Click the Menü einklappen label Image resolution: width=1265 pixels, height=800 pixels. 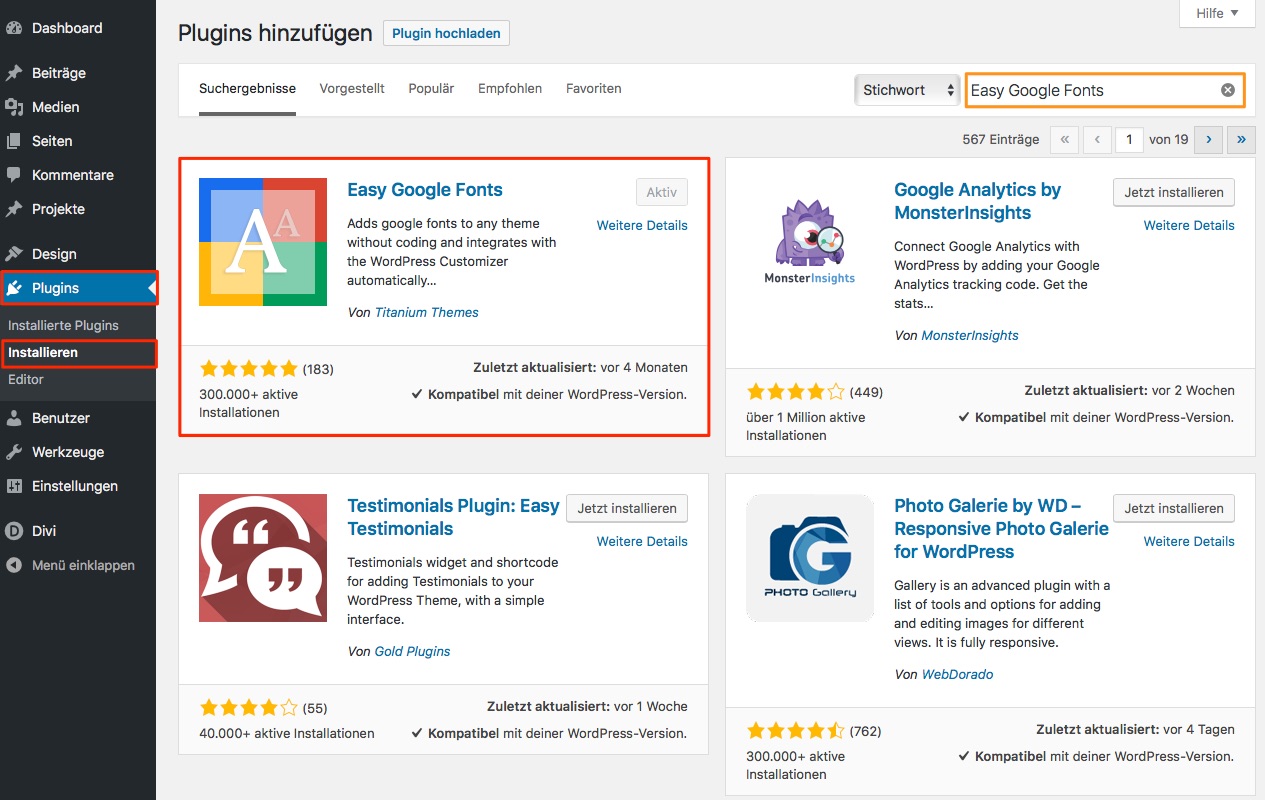pos(83,565)
